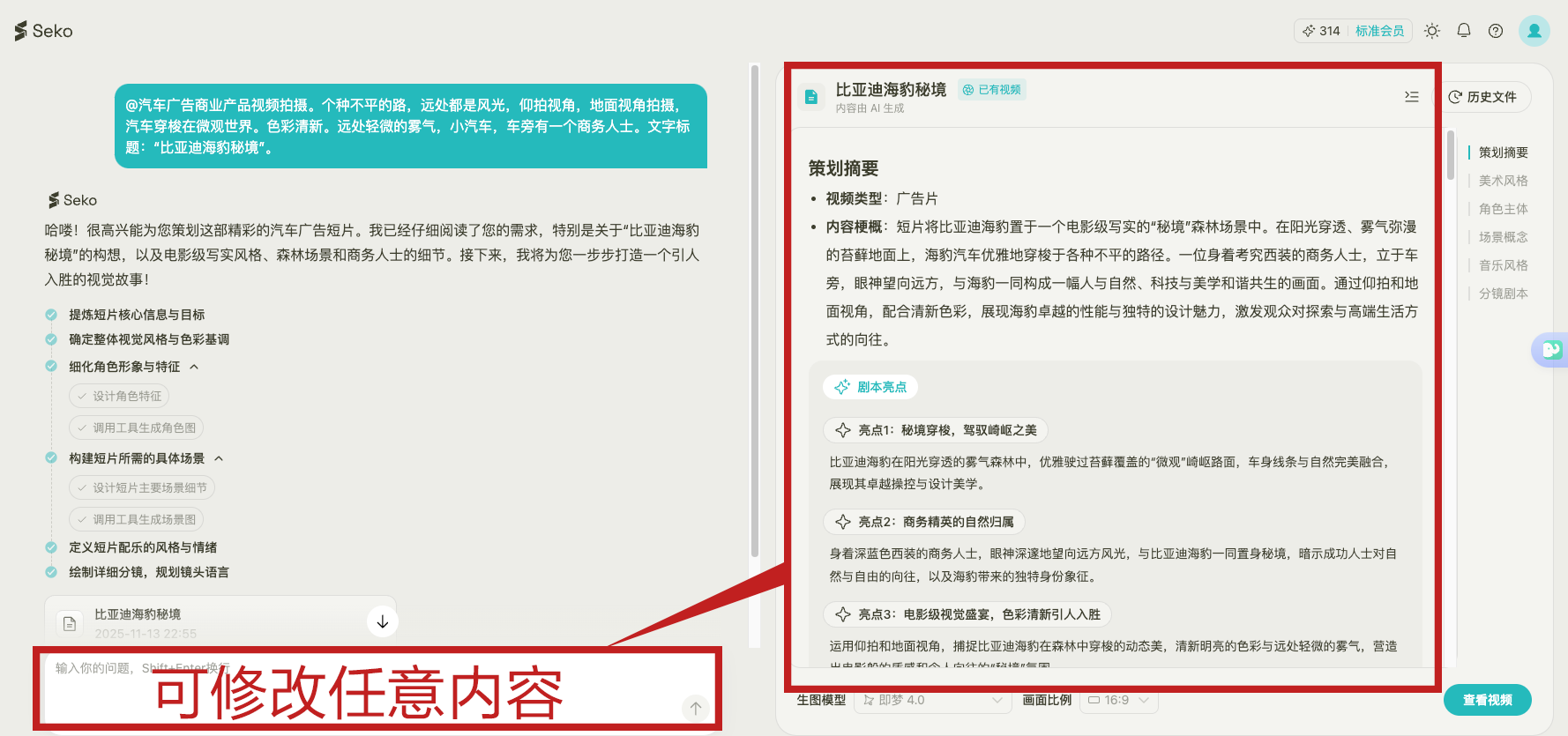Click the 设计短片主要场景细节 sub-step chip
This screenshot has height=736, width=1568.
tap(142, 488)
